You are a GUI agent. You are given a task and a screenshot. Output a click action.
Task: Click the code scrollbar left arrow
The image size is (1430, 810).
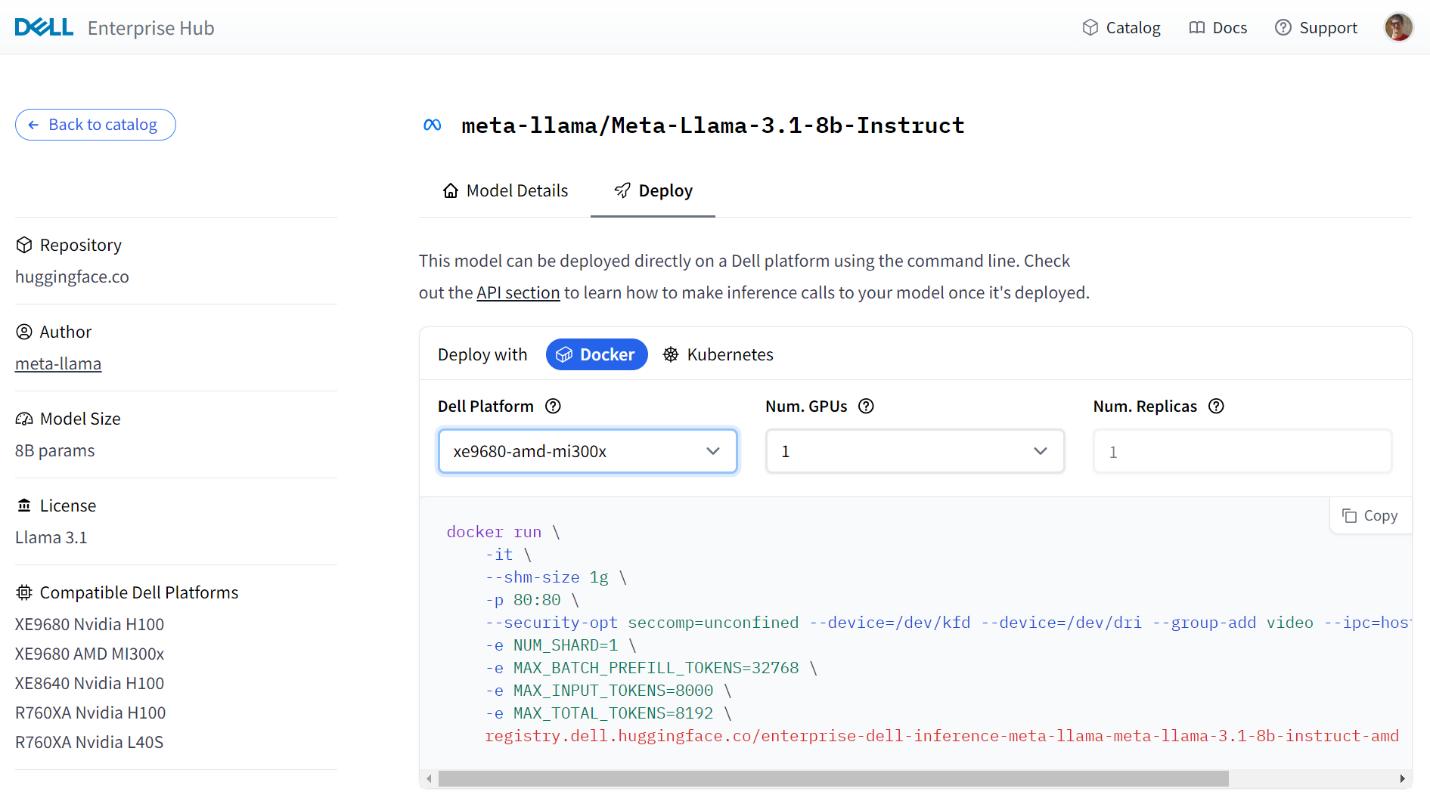point(429,778)
